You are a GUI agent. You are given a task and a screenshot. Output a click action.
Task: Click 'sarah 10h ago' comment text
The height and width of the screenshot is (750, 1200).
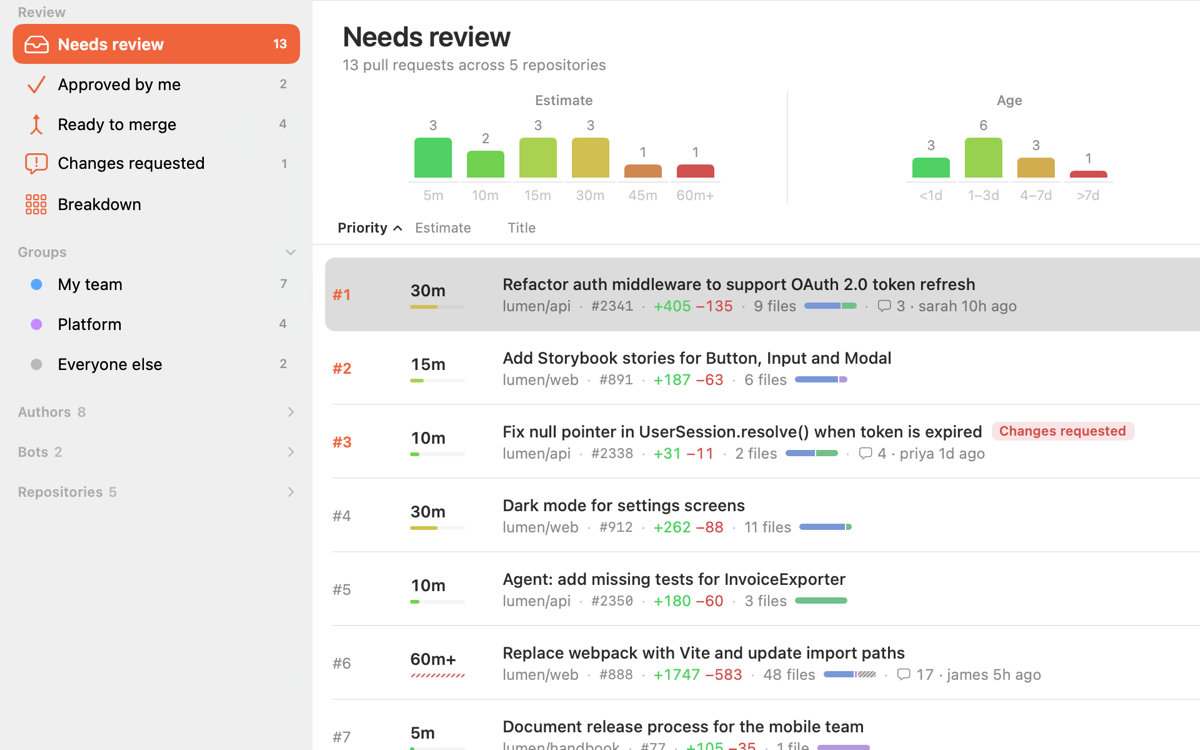pos(967,306)
